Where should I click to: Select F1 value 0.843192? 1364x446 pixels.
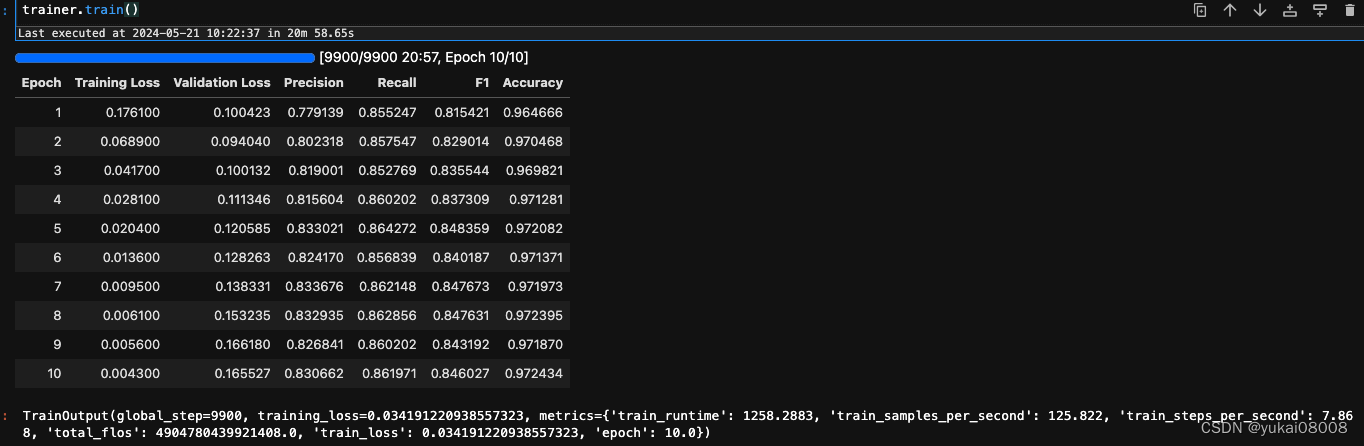(x=461, y=344)
